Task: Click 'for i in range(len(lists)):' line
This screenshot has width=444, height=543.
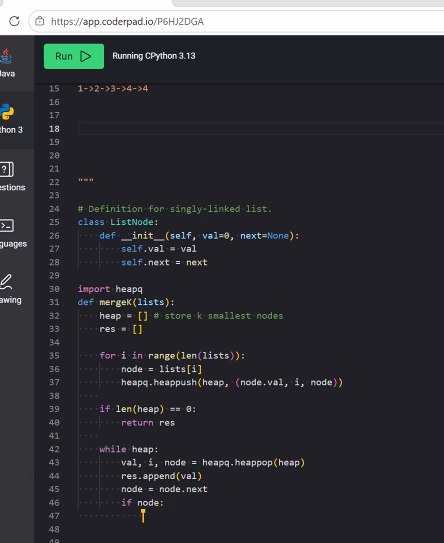Action: [x=172, y=356]
